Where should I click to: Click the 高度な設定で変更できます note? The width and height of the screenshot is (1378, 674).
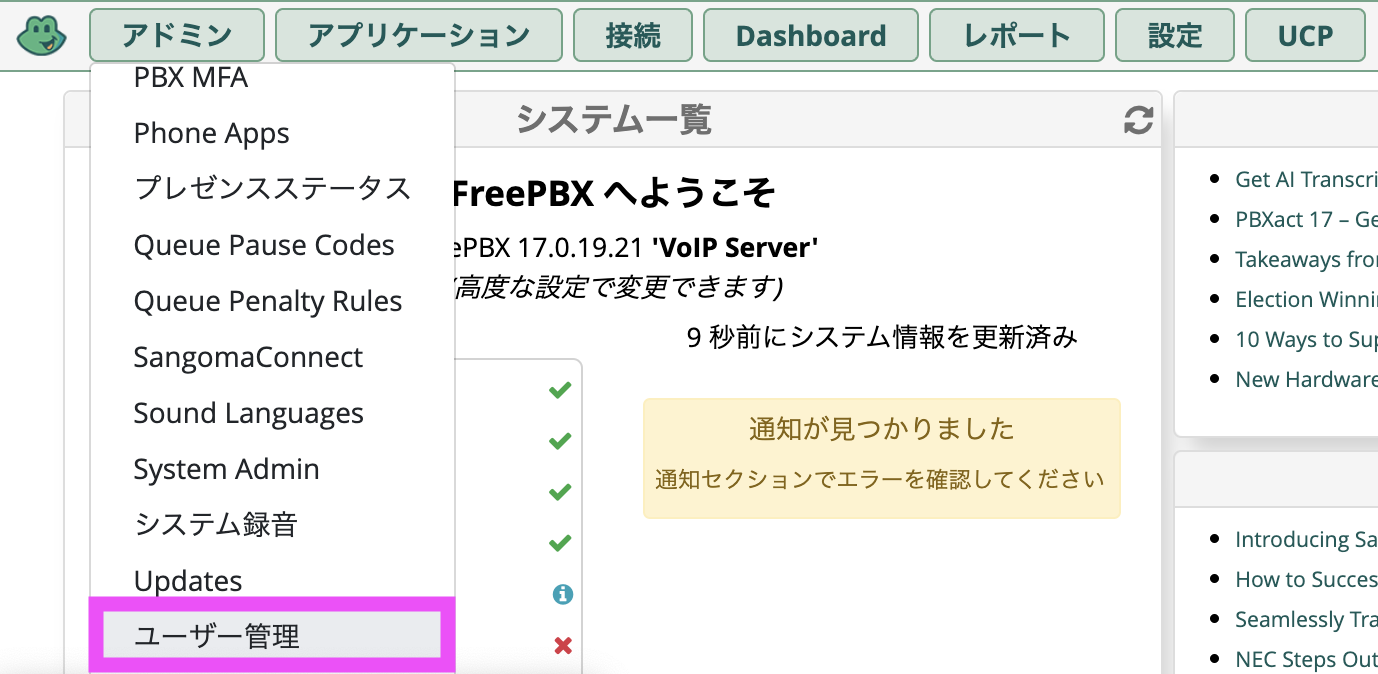click(620, 288)
